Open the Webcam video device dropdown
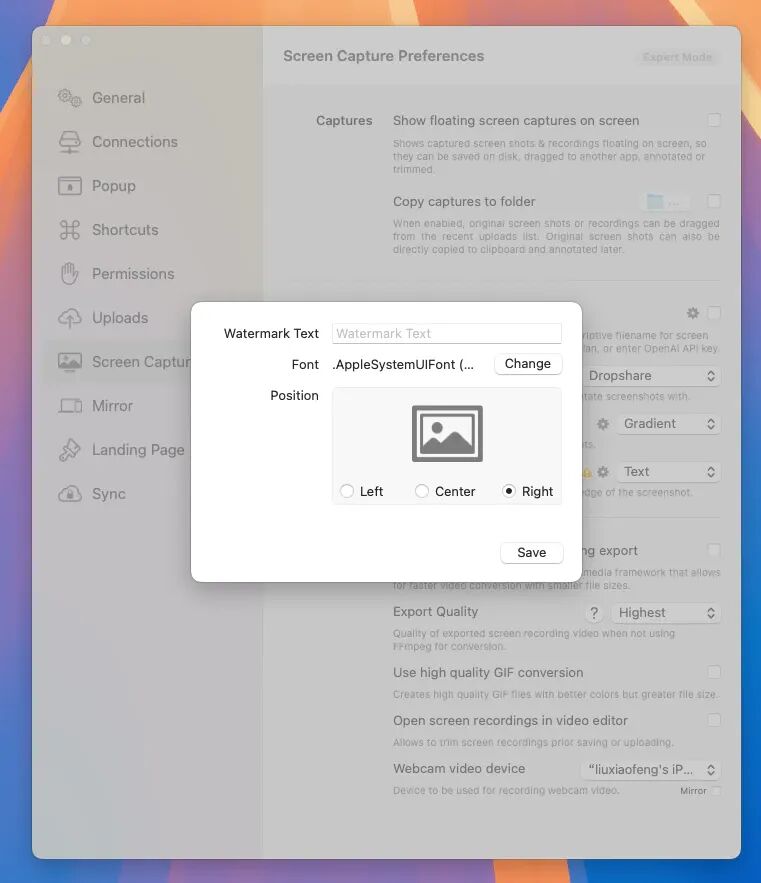Screen dimensions: 761x883 tap(651, 769)
